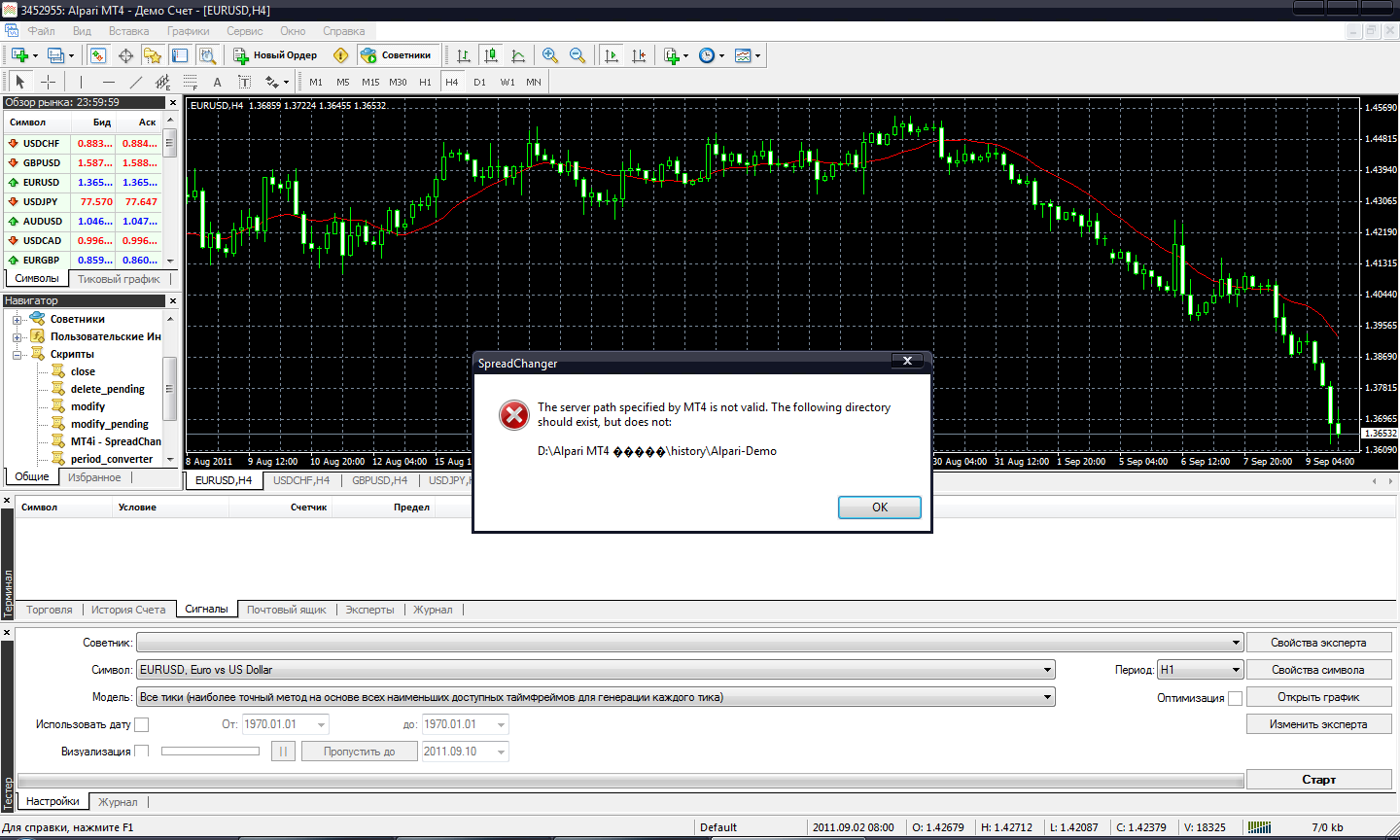Toggle the Data Window crosshair-circle icon
Image resolution: width=1400 pixels, height=840 pixels.
click(x=125, y=55)
